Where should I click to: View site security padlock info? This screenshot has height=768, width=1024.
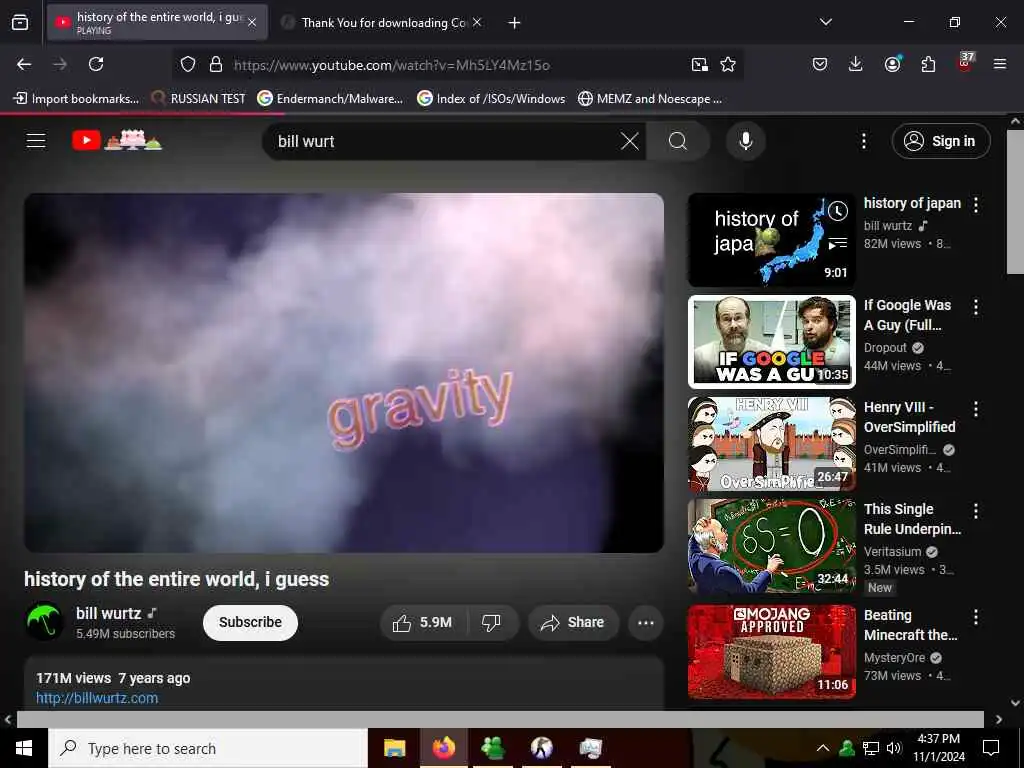click(x=216, y=64)
